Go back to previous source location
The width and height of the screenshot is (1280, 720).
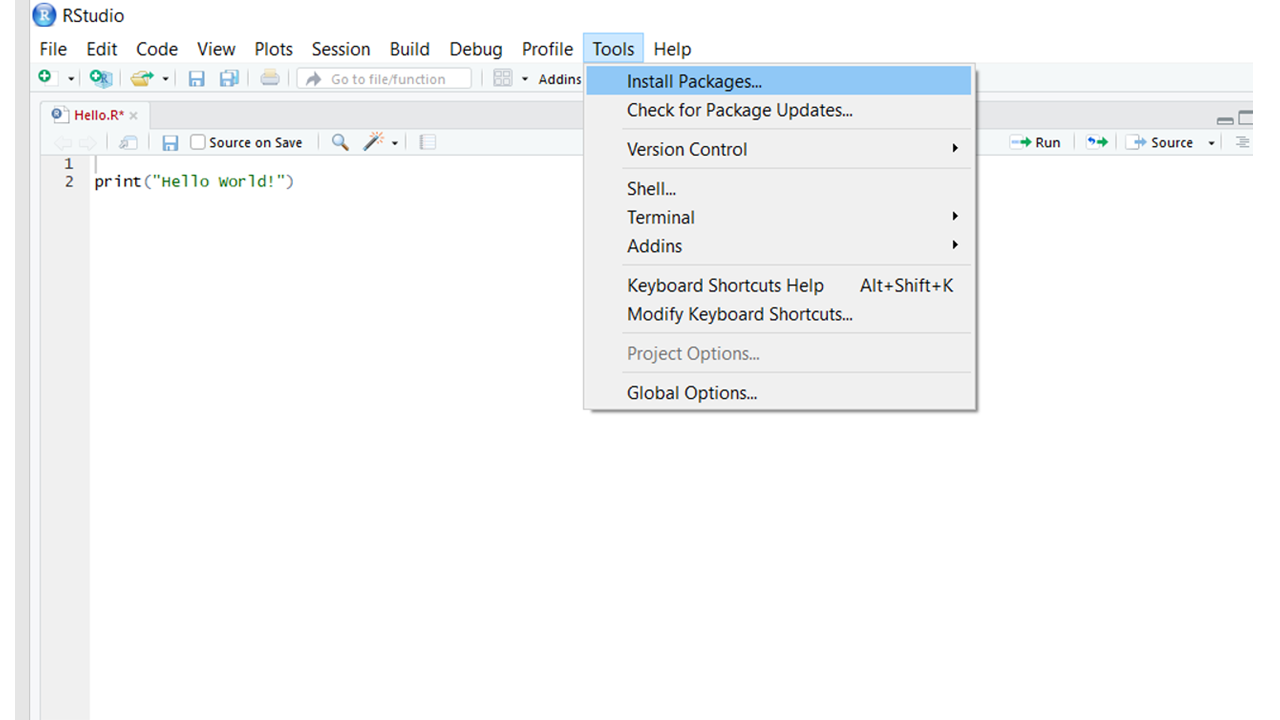point(62,143)
